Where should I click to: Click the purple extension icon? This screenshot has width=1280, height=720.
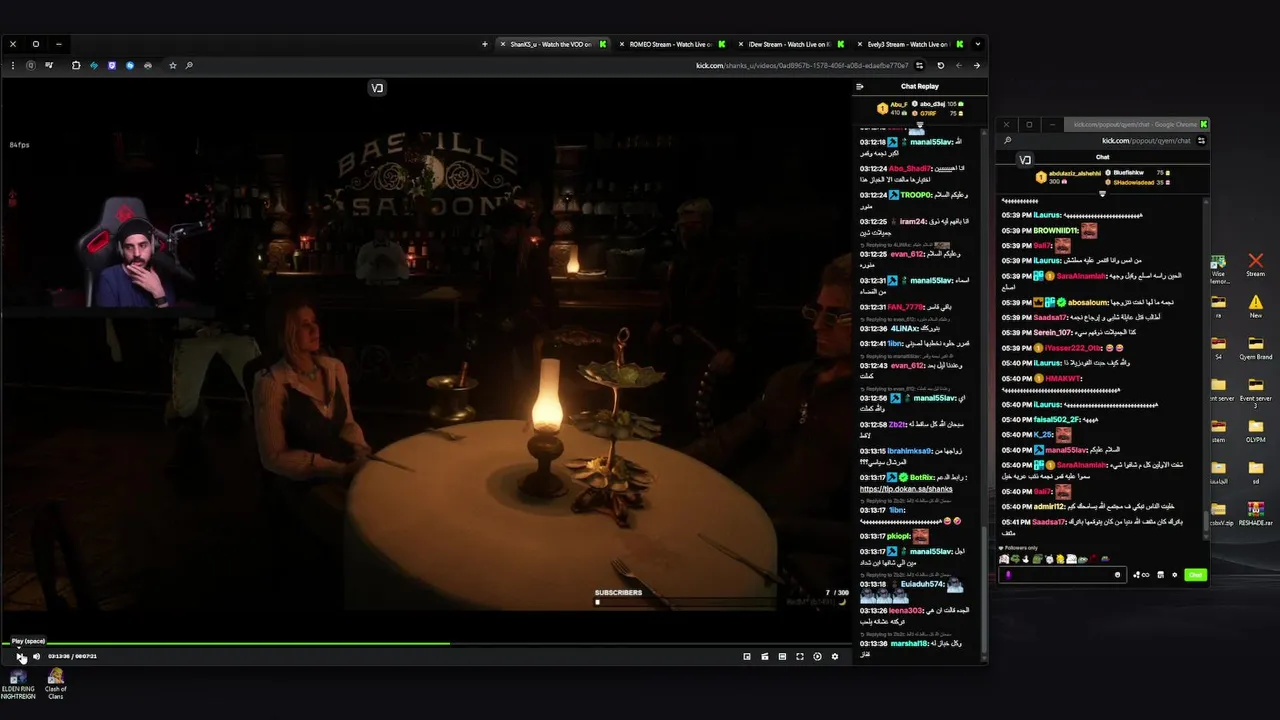coord(112,65)
